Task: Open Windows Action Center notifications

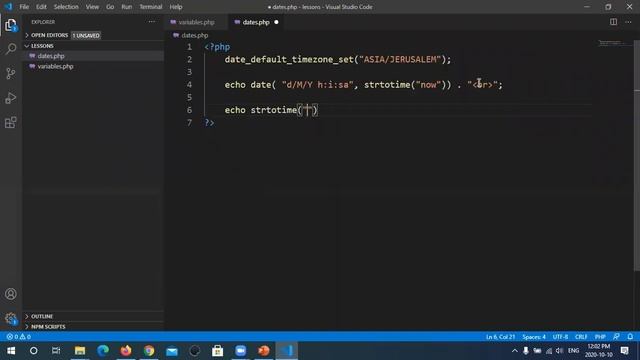Action: point(624,351)
